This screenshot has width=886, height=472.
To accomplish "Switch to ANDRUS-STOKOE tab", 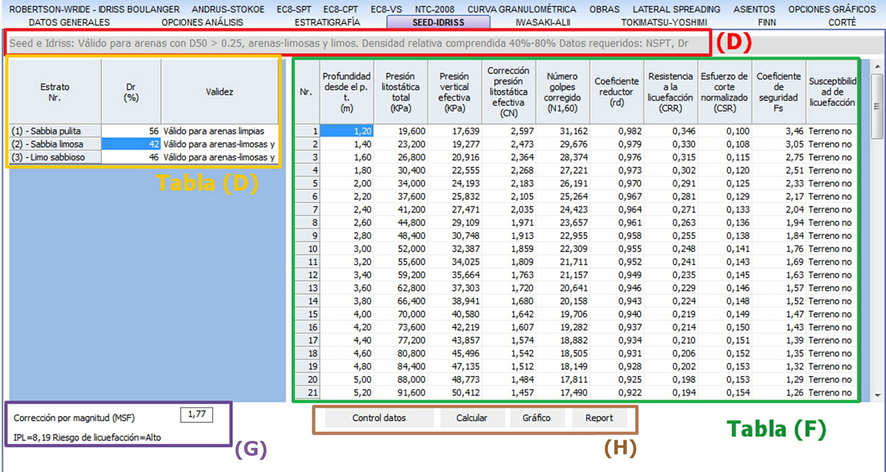I will (x=228, y=10).
